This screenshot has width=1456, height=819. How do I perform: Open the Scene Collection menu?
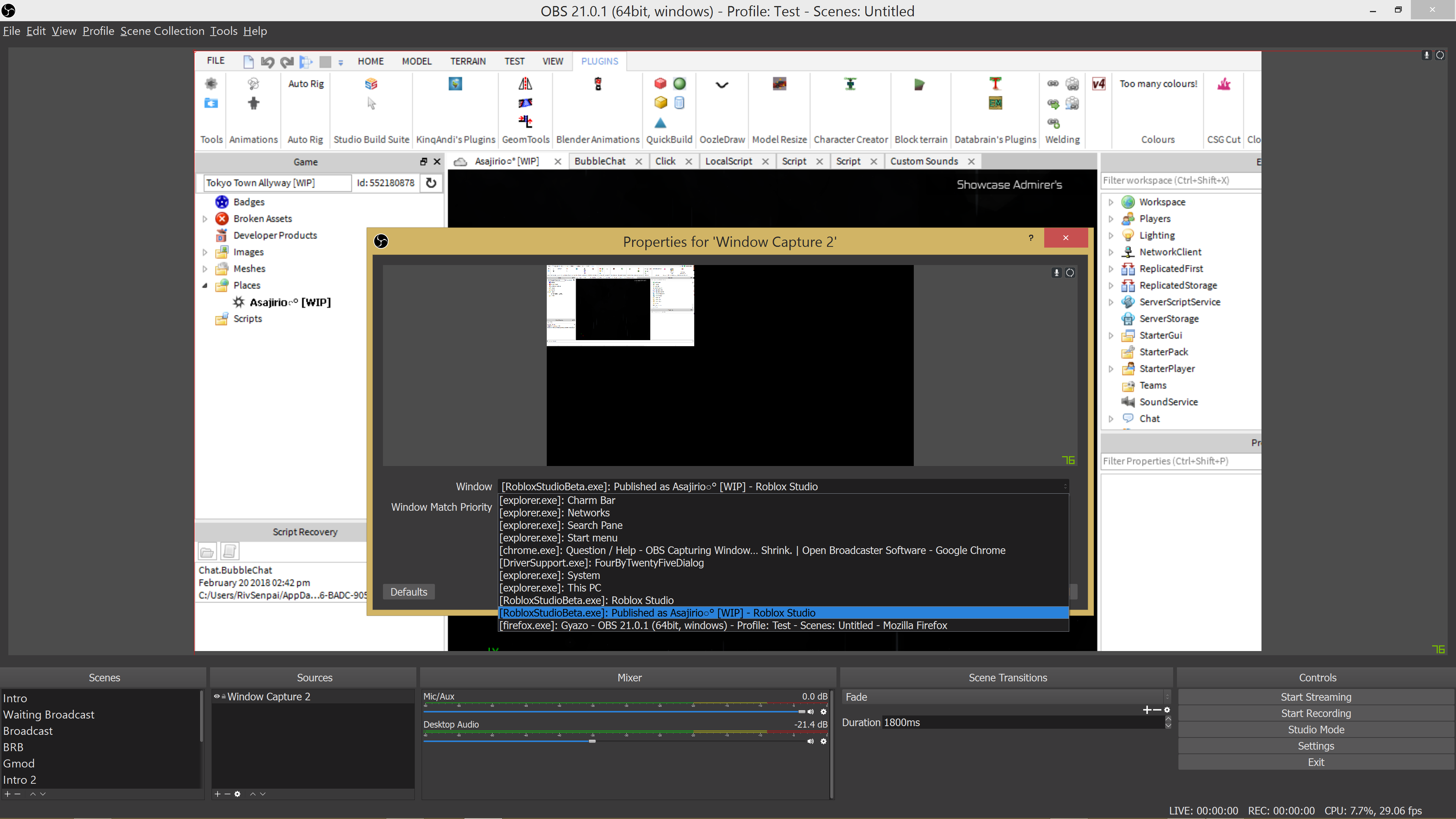pyautogui.click(x=162, y=31)
